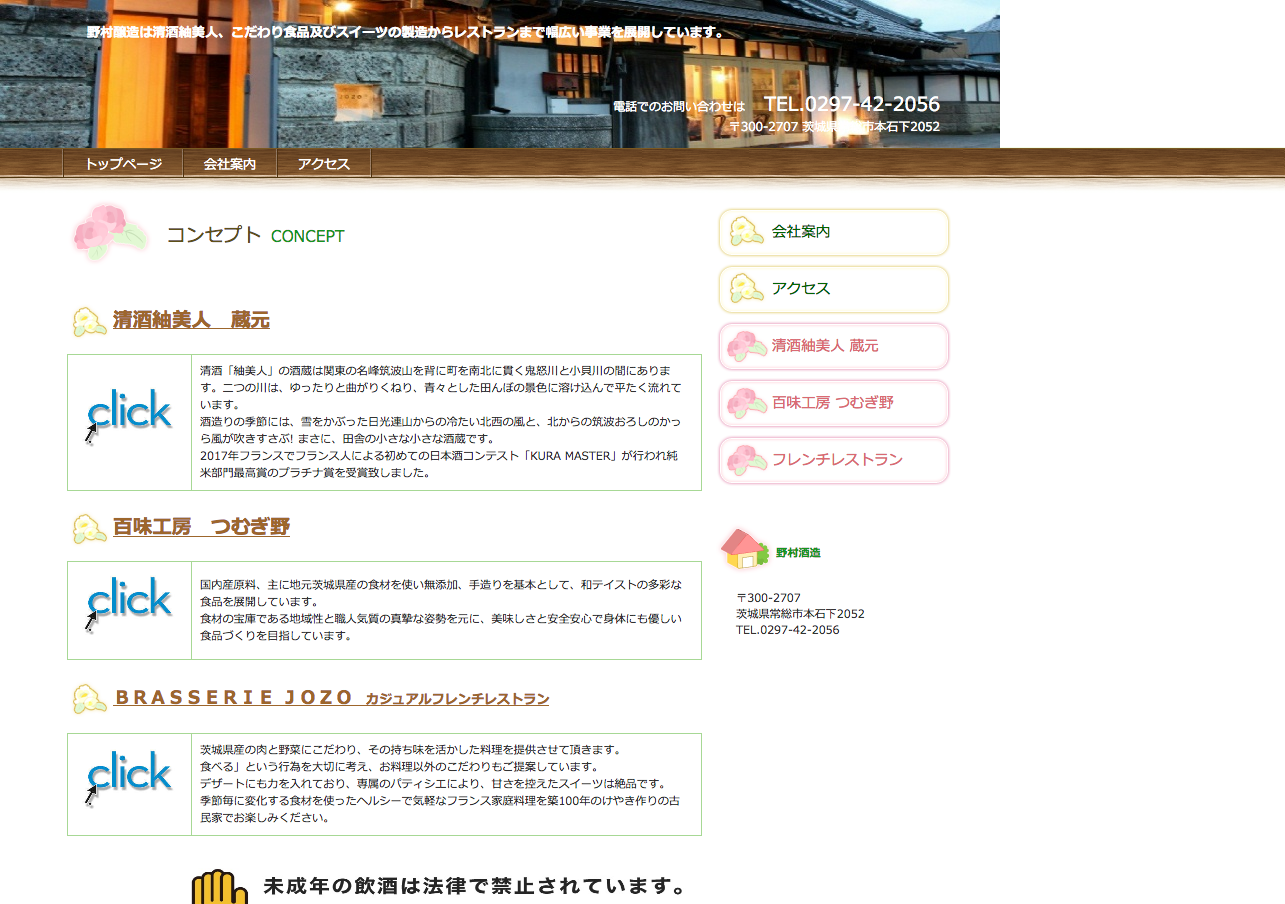The image size is (1285, 904).
Task: Select the pink flower icon beside 清酒紬美人 蔵元 sidebar entry
Action: [744, 345]
